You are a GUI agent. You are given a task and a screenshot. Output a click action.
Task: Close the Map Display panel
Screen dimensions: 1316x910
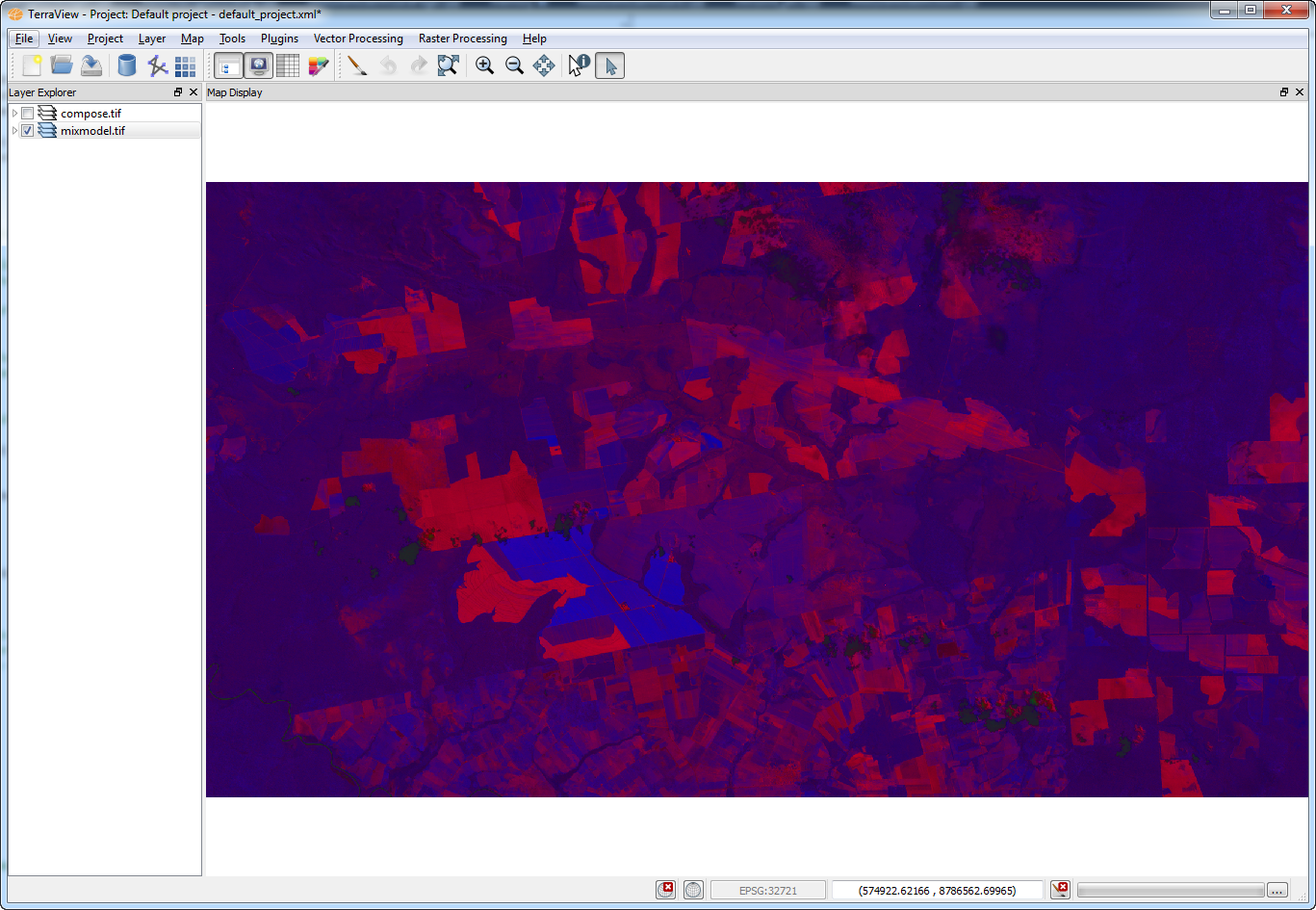click(1300, 92)
